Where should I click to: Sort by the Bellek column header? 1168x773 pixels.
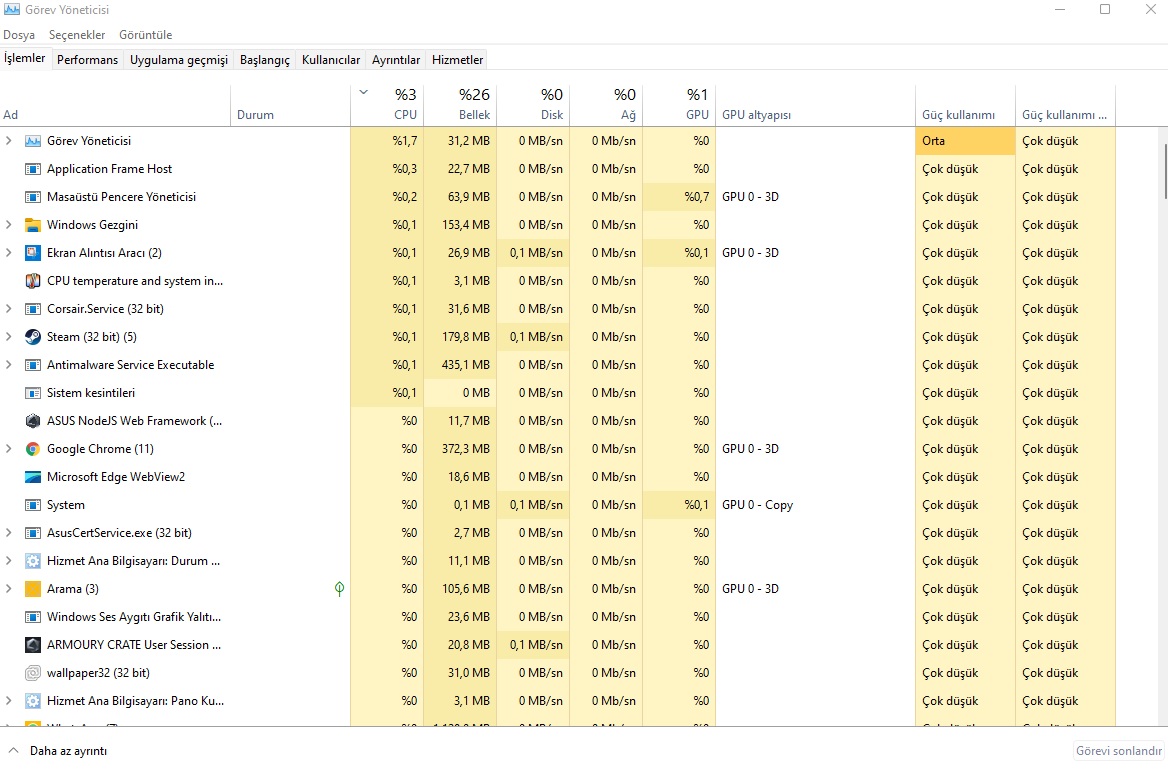(460, 105)
